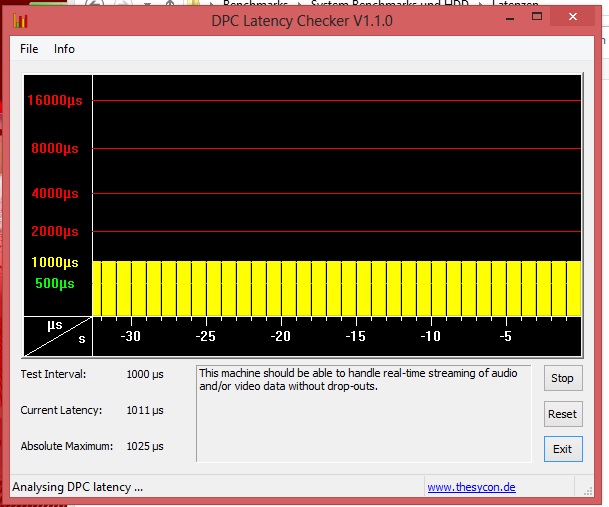Viewport: 609px width, 507px height.
Task: Click the 2000µs scale label
Action: click(55, 232)
